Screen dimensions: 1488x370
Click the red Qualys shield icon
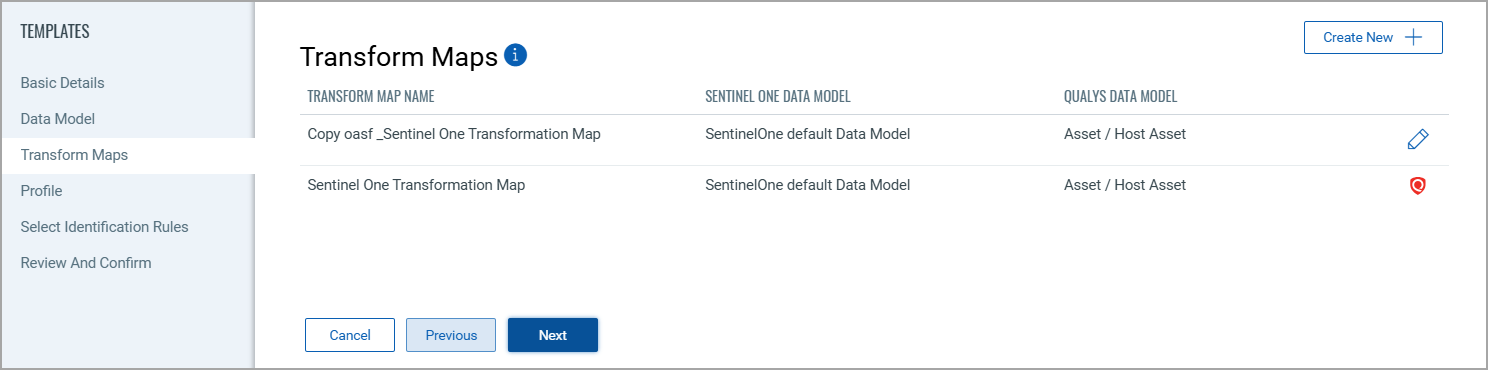pos(1417,186)
